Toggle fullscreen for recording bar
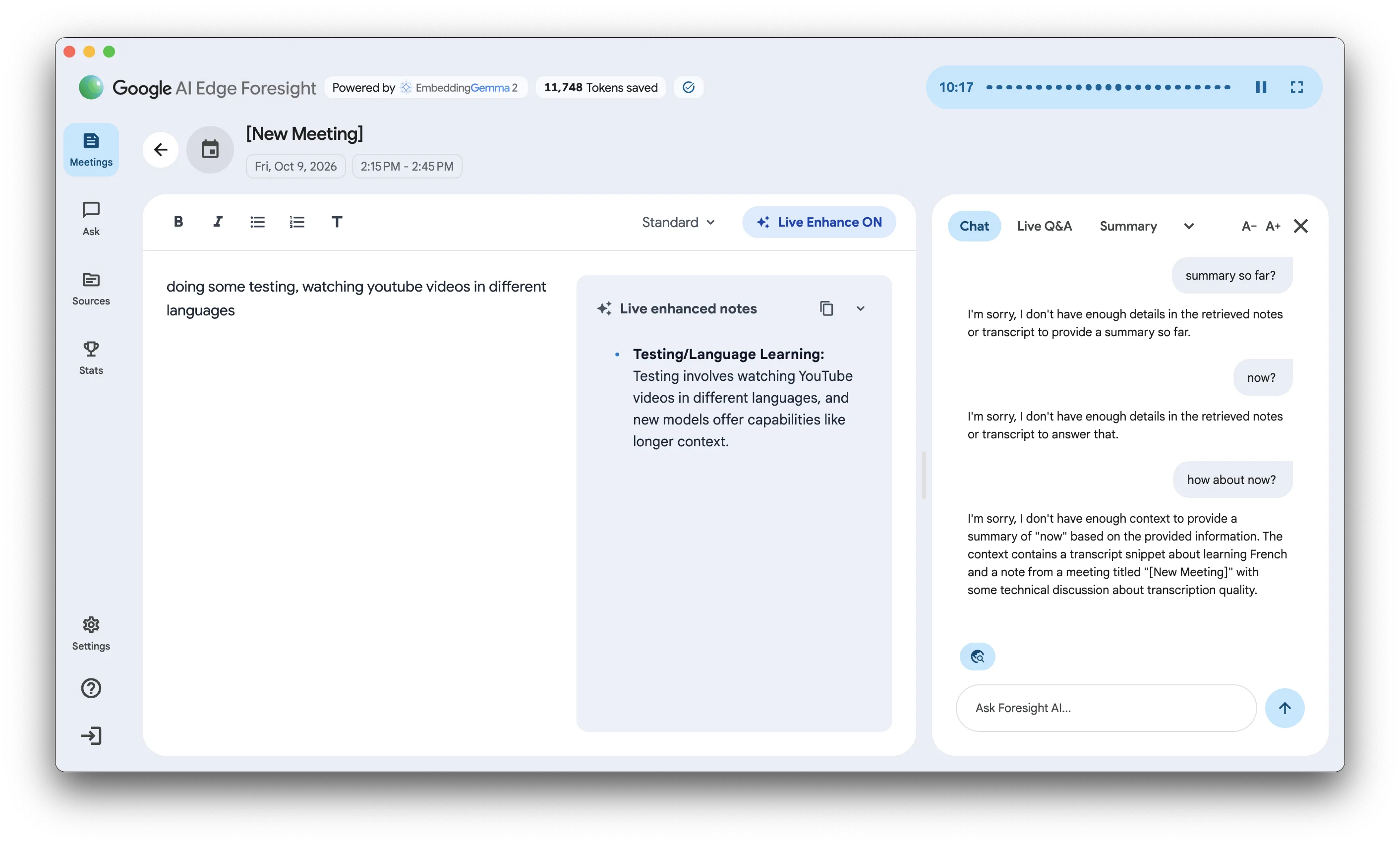Image resolution: width=1400 pixels, height=845 pixels. (x=1296, y=87)
